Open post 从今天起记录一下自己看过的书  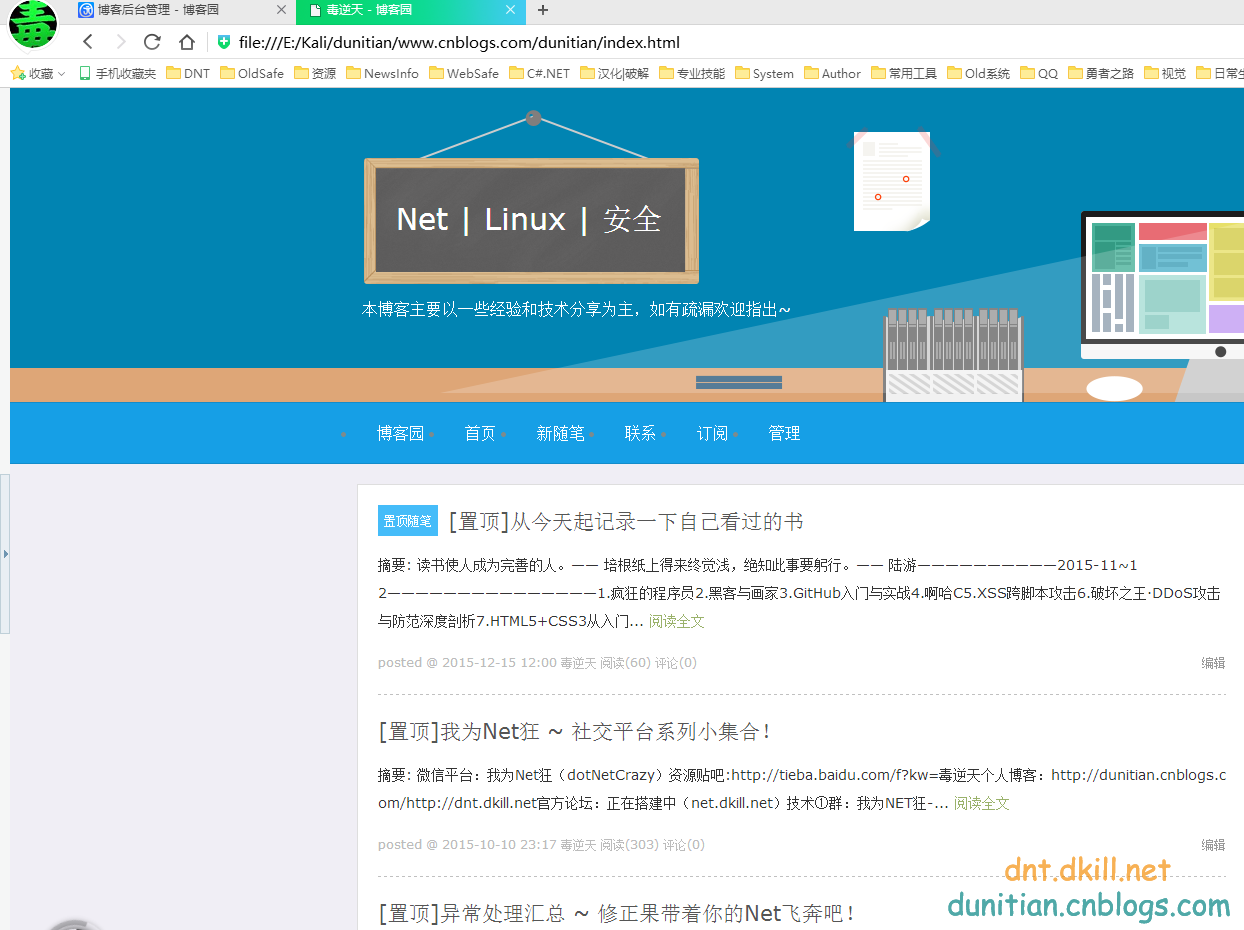pos(626,521)
